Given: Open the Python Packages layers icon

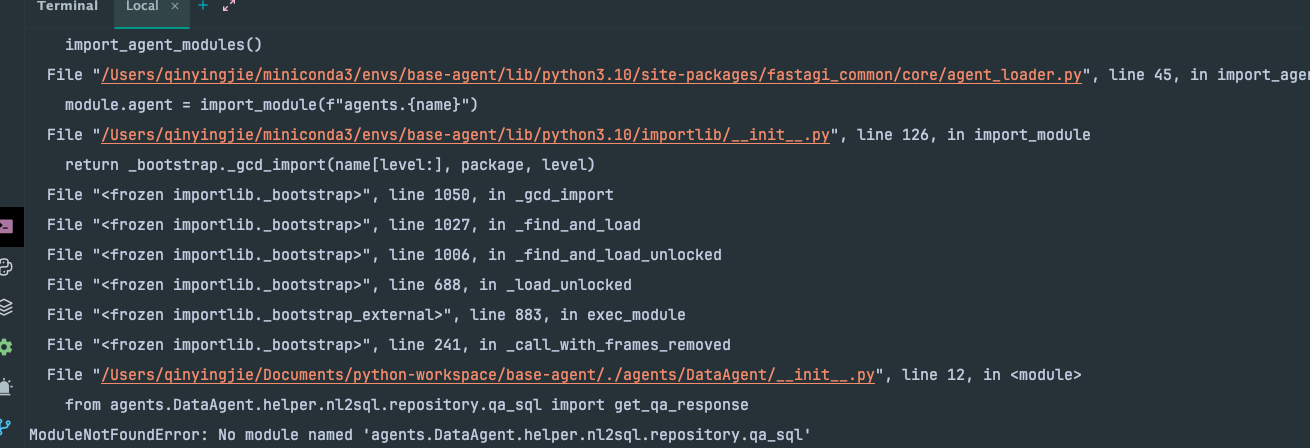Looking at the screenshot, I should pyautogui.click(x=6, y=307).
